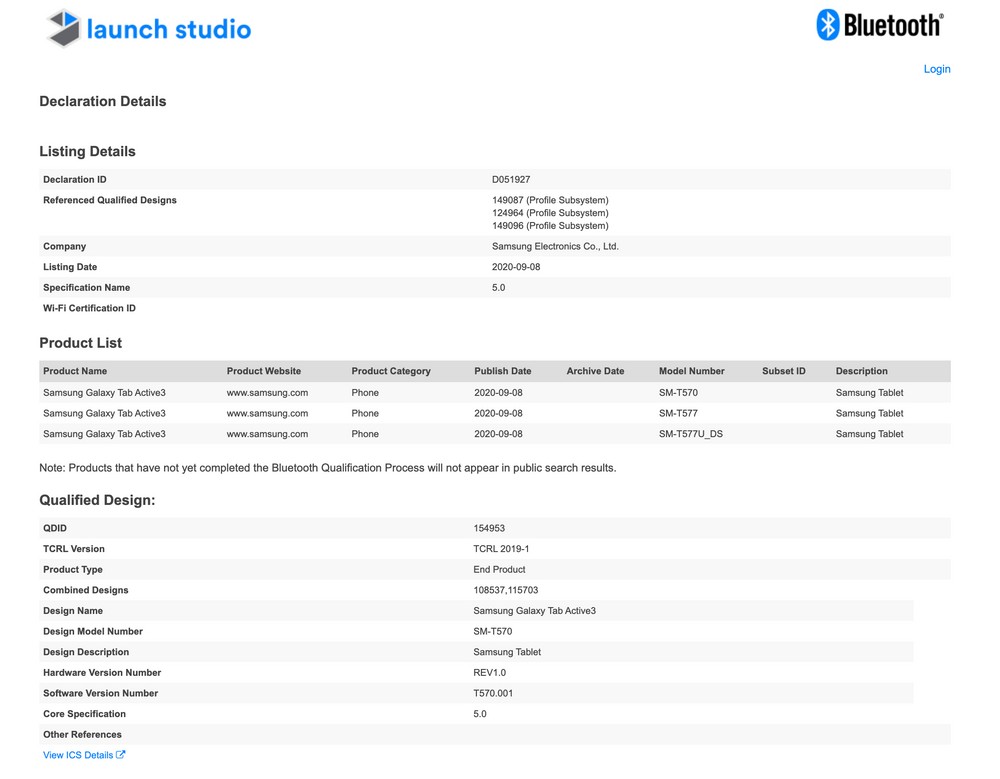
Task: Click the launch studio logo icon
Action: (x=64, y=29)
